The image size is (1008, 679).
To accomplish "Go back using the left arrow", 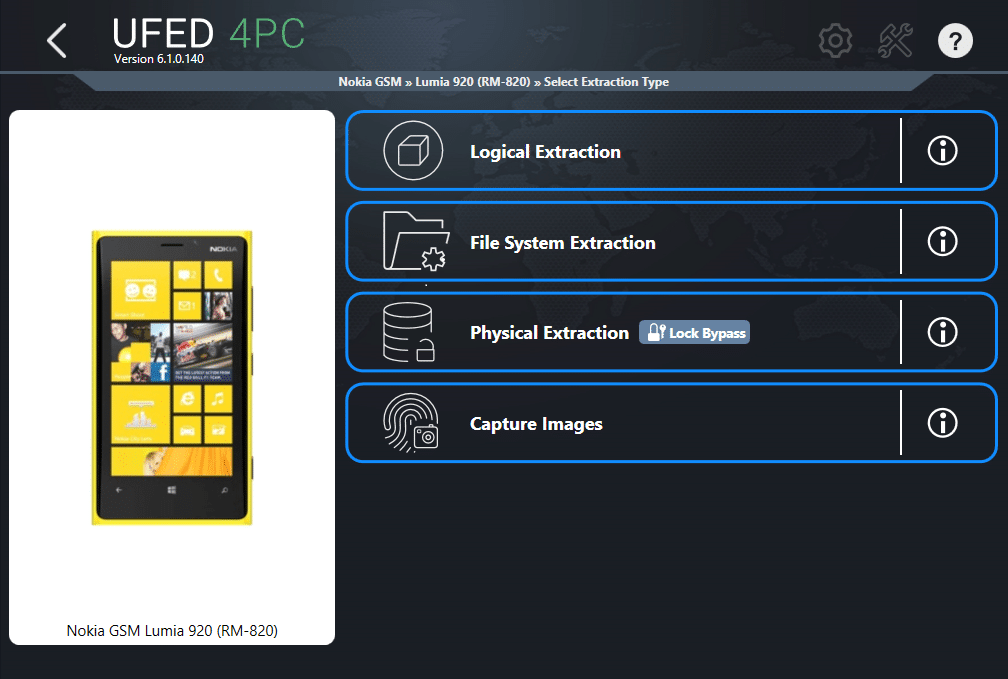I will click(57, 41).
